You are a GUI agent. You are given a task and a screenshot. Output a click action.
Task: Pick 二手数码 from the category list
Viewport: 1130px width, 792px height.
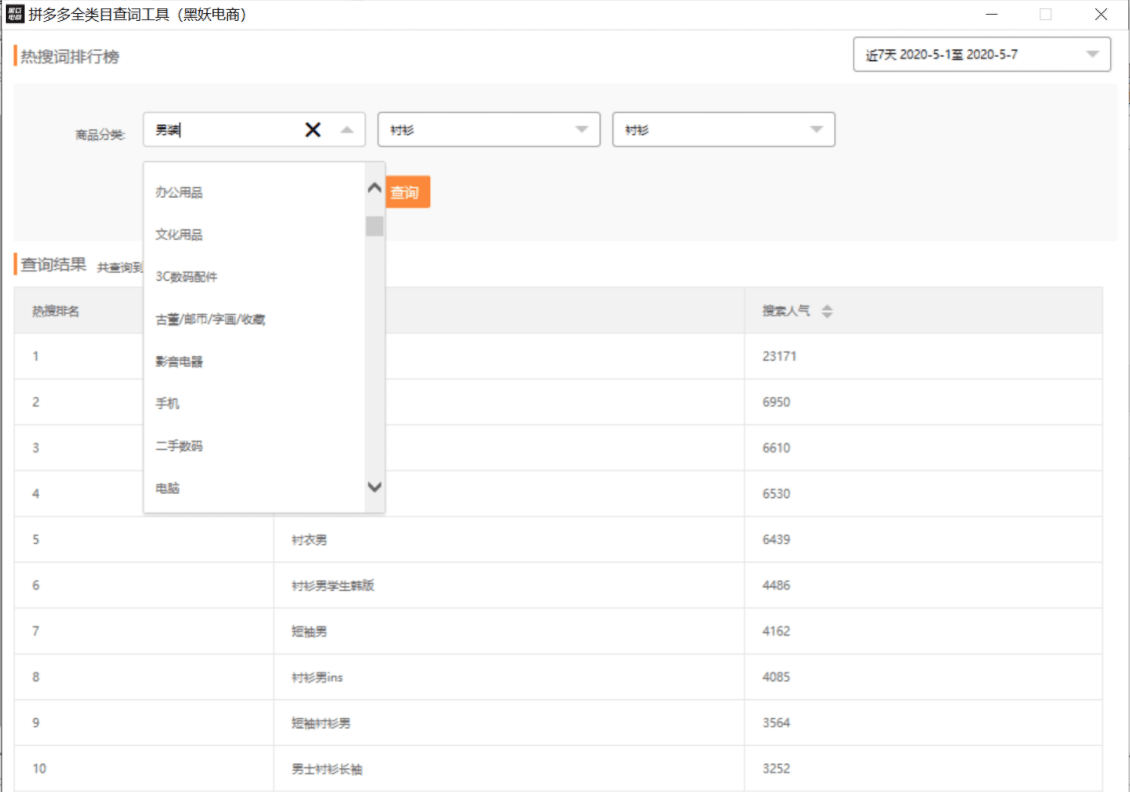[179, 446]
